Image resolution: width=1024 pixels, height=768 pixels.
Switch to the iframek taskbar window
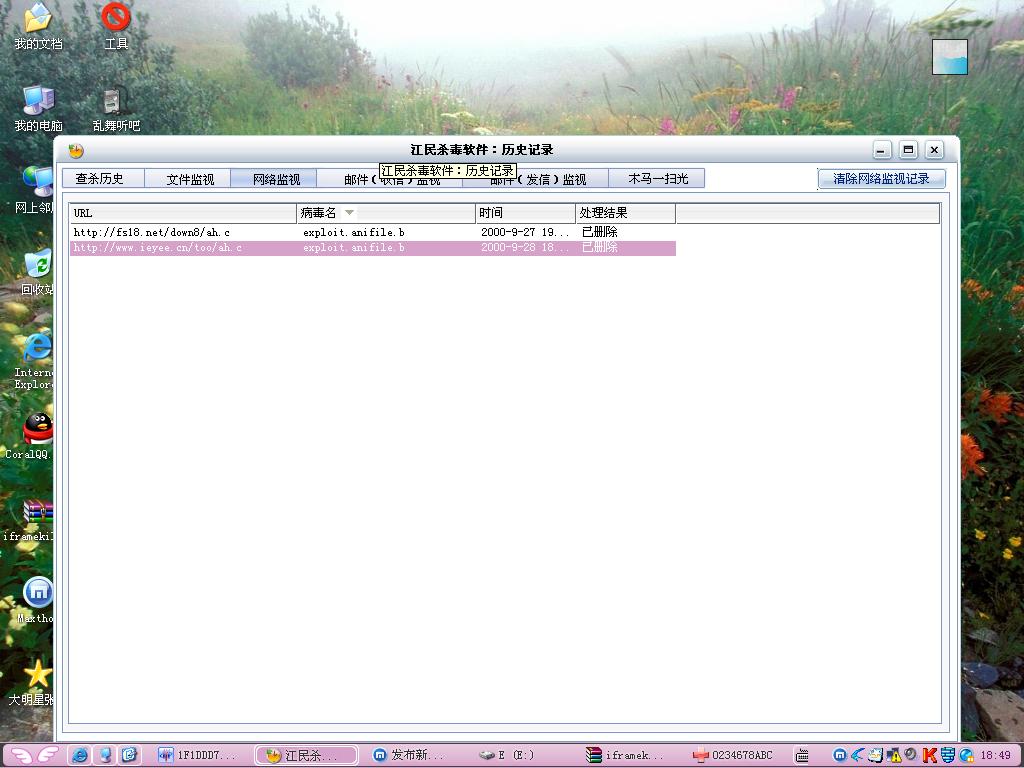624,755
